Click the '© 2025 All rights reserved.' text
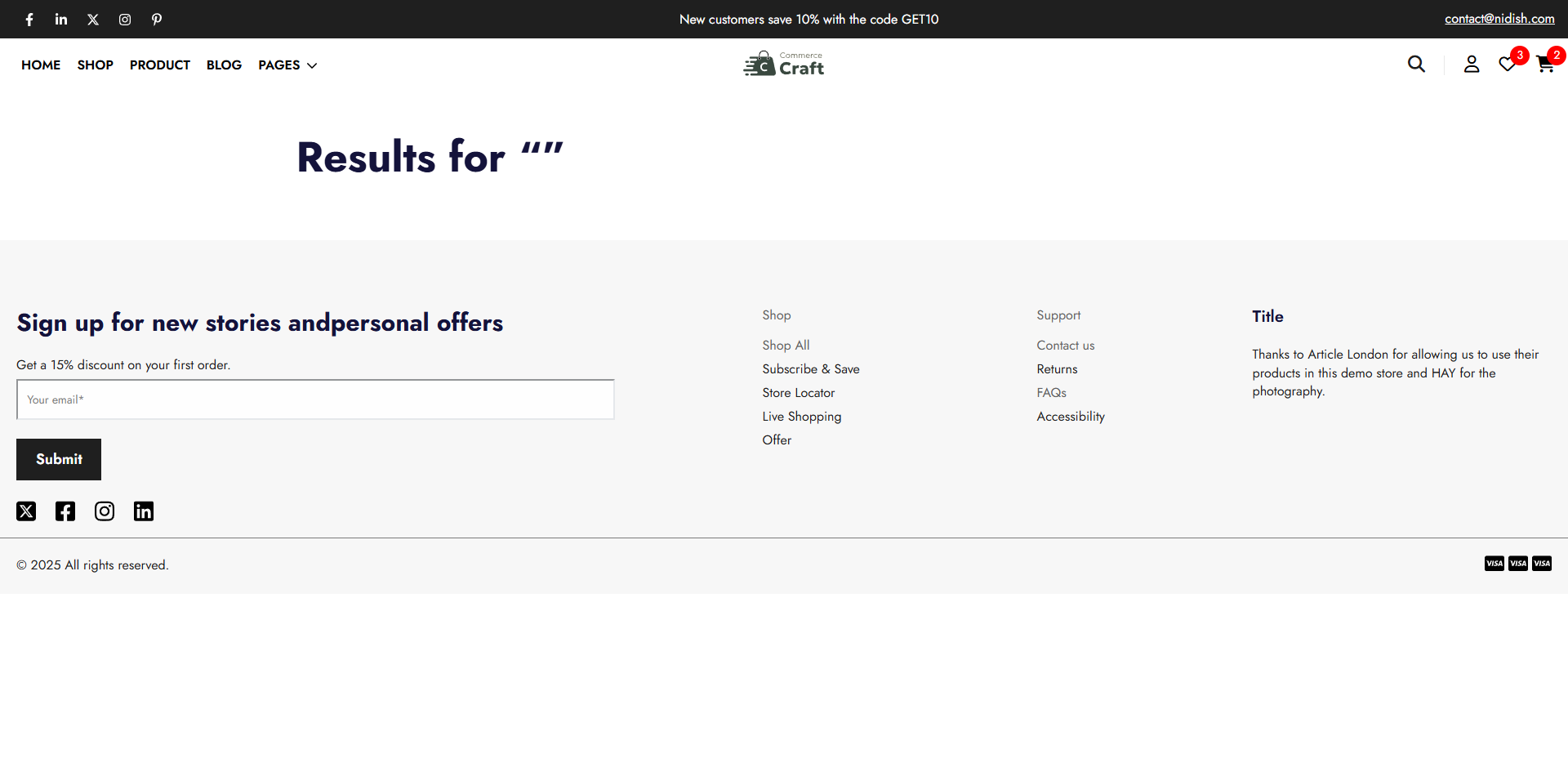 [92, 565]
